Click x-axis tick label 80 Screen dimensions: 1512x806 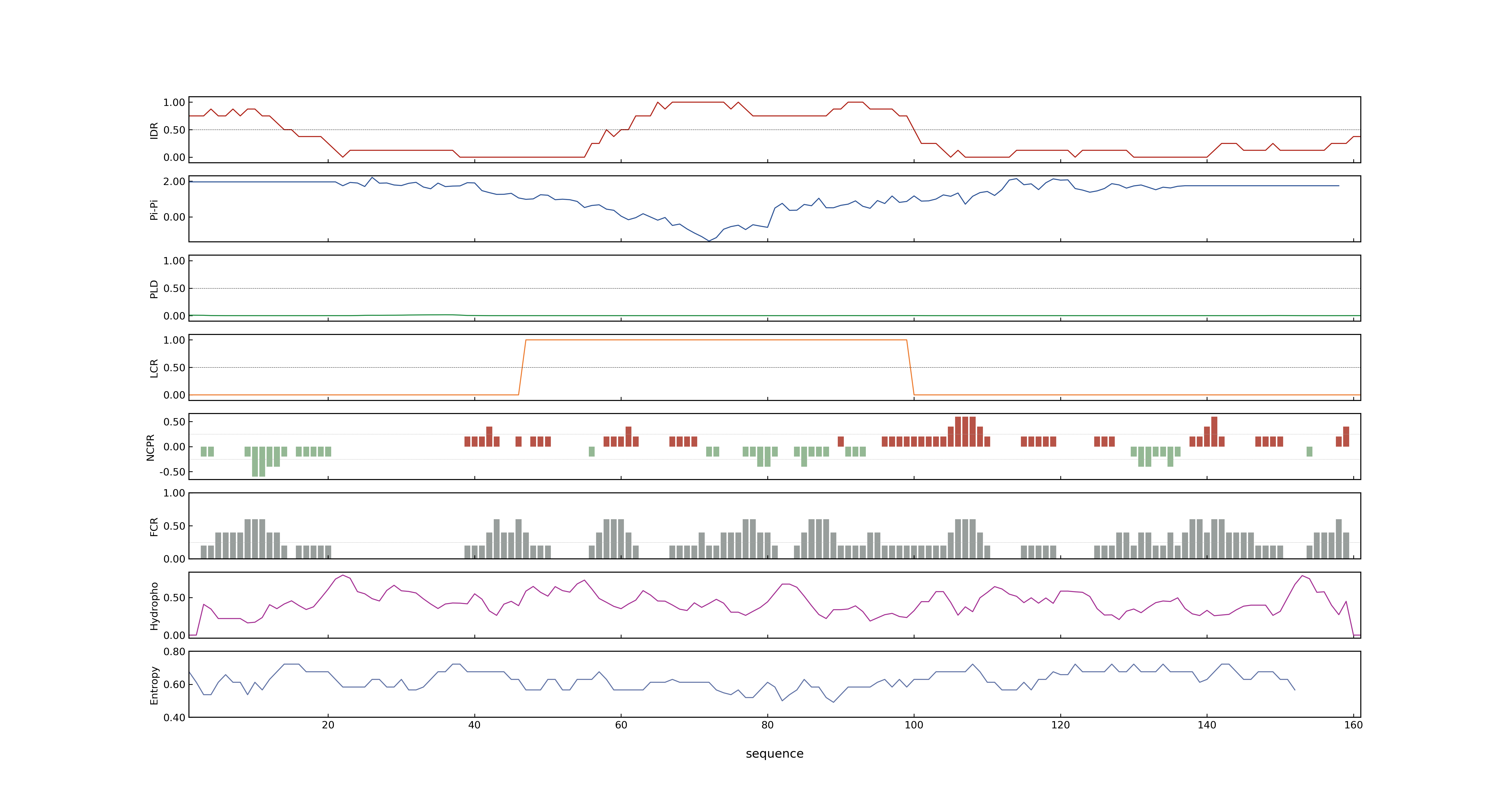click(x=768, y=725)
